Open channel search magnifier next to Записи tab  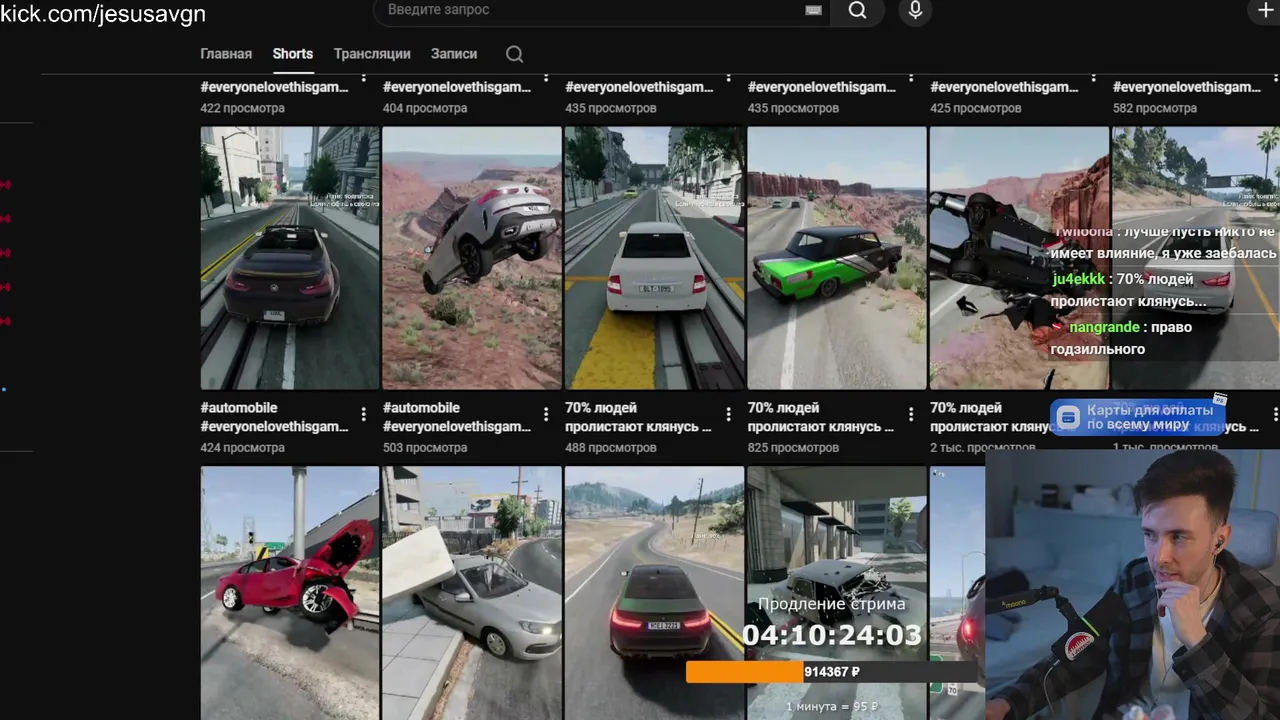click(x=514, y=54)
